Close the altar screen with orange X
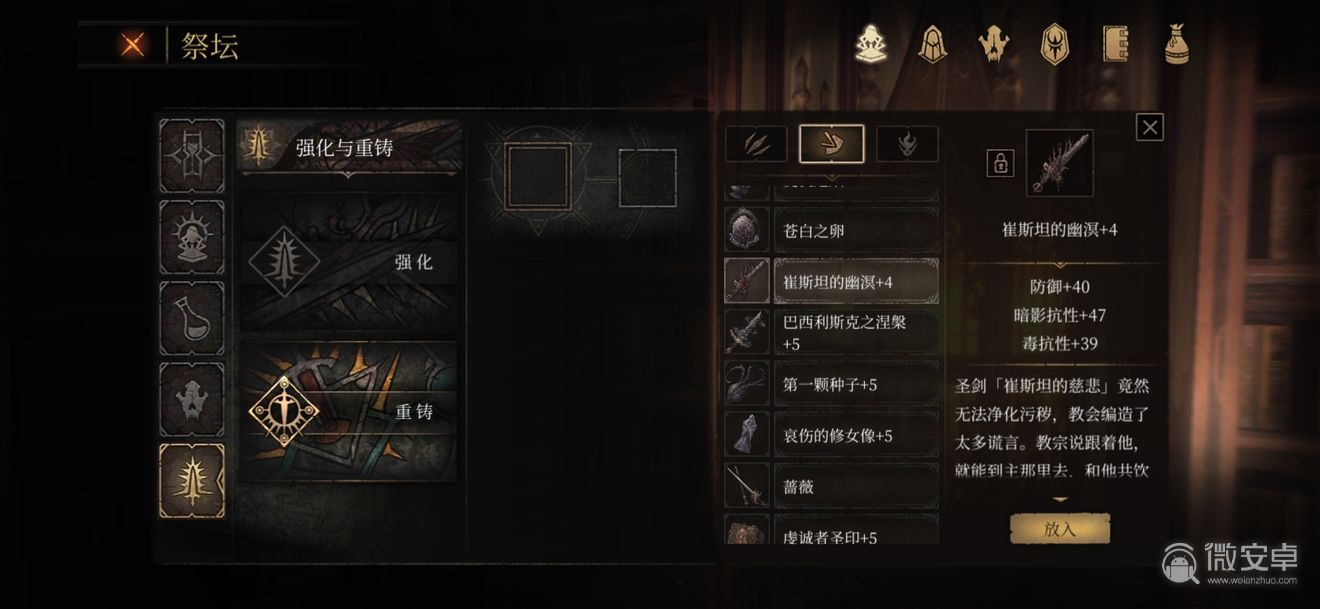 point(133,45)
